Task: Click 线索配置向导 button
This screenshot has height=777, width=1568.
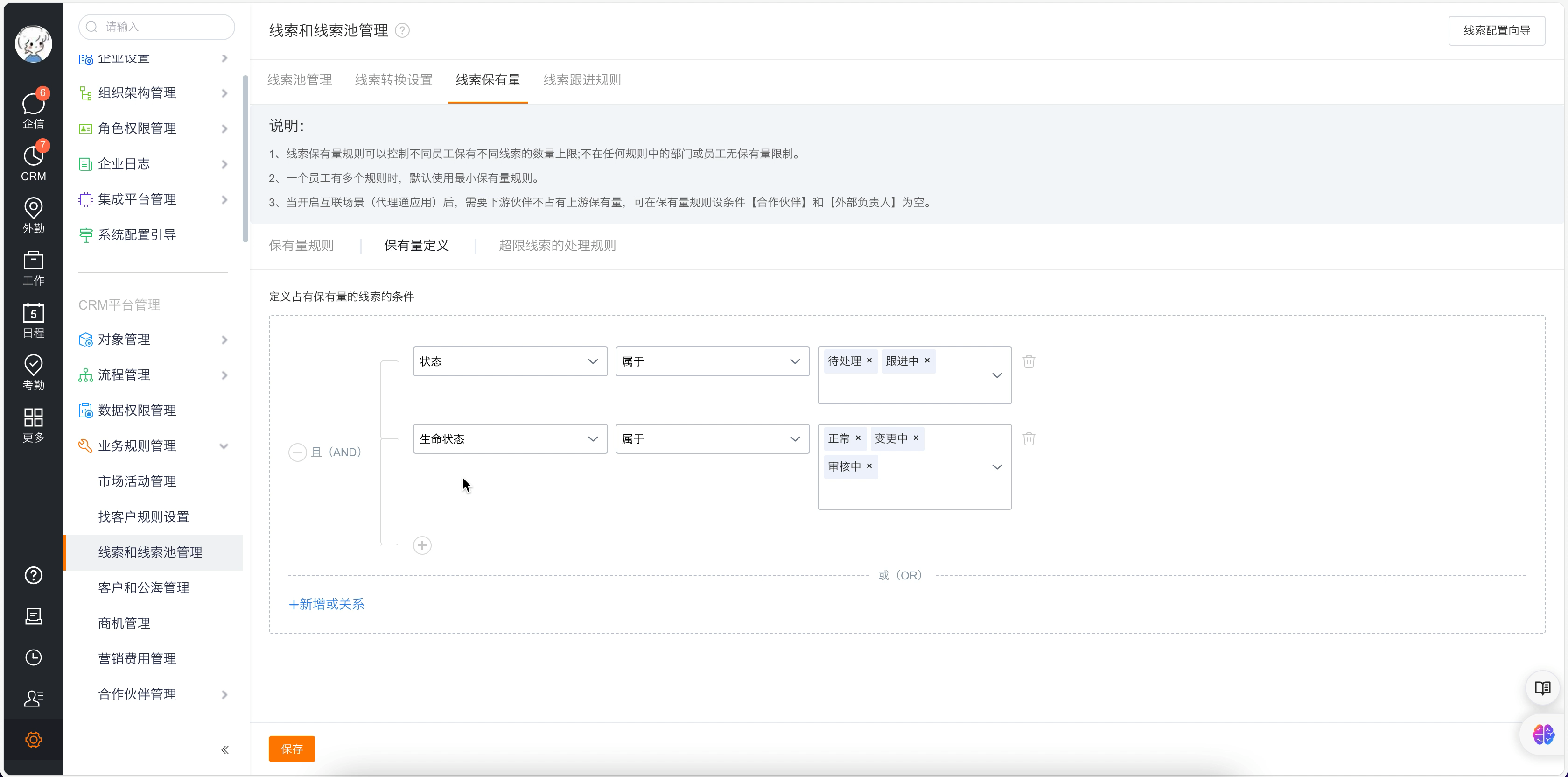Action: pyautogui.click(x=1497, y=30)
